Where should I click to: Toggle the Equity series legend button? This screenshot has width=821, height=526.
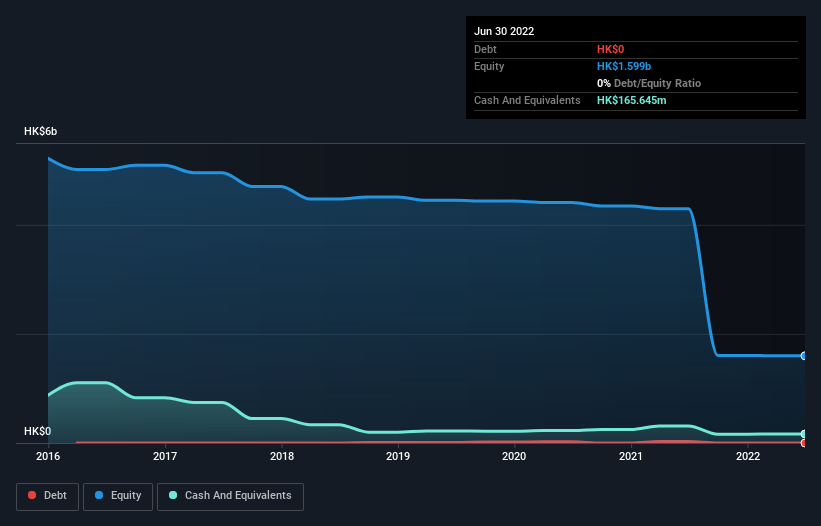point(118,496)
